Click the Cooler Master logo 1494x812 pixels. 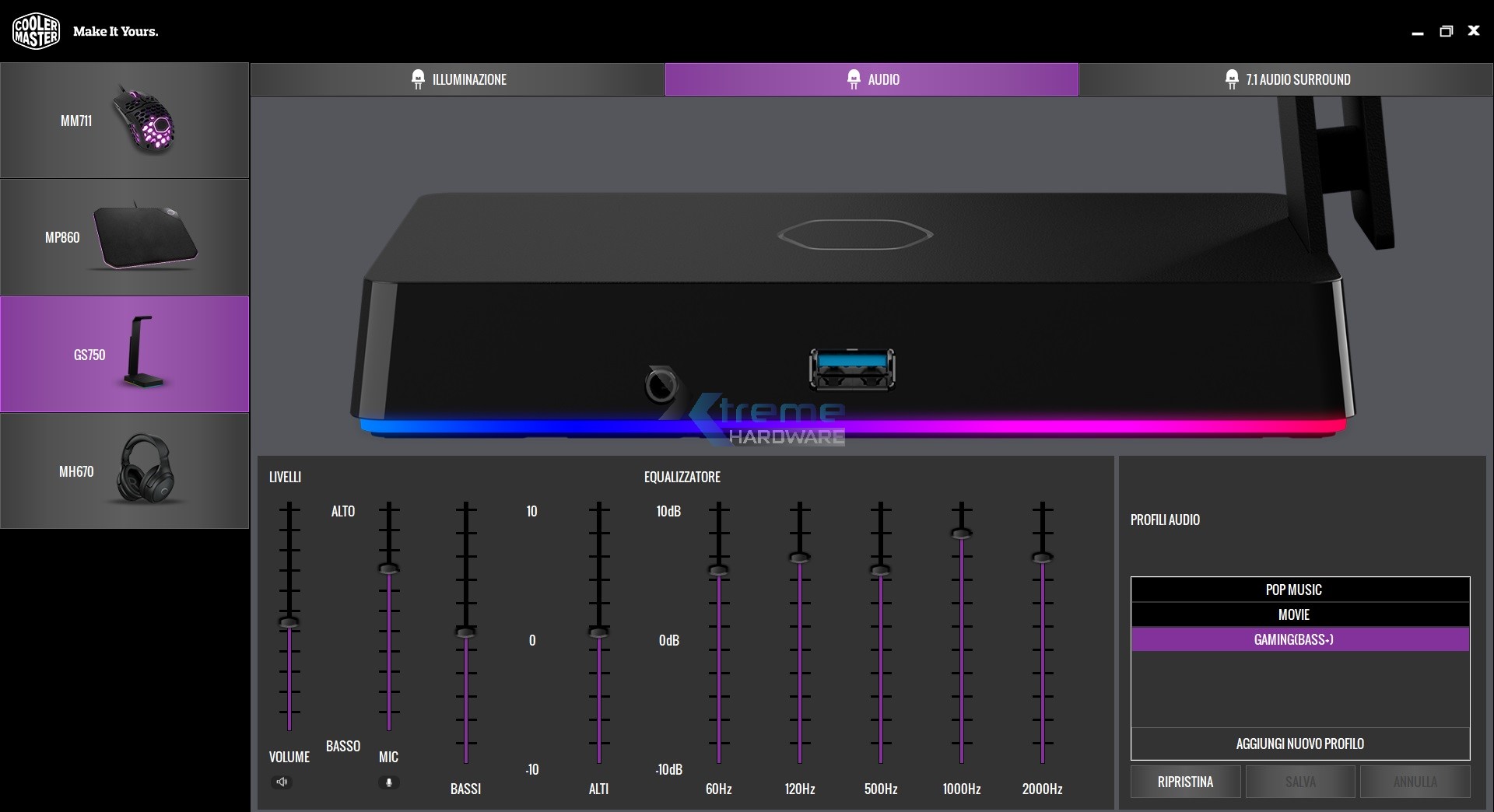36,31
